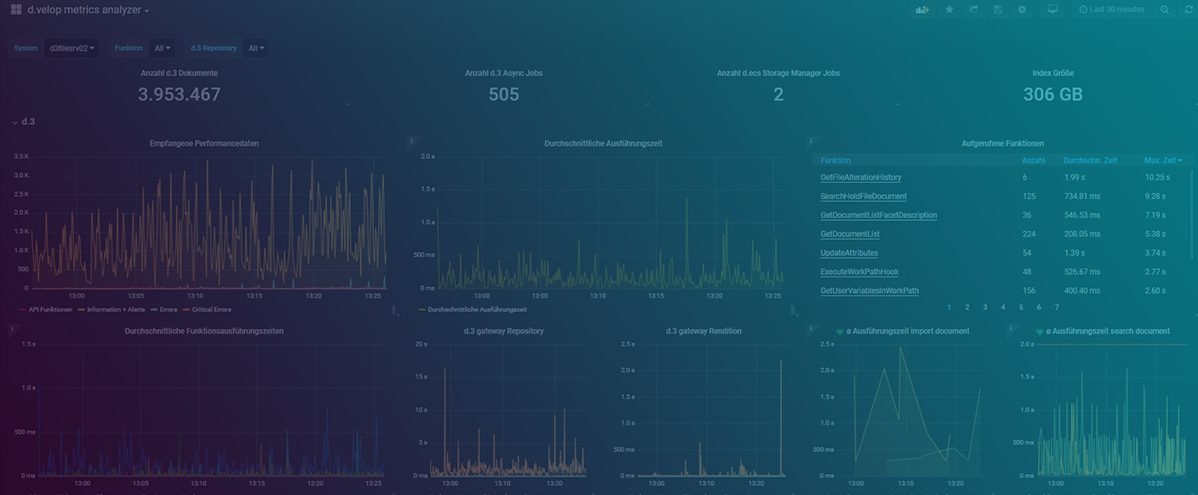
Task: Open the GetDocumentListFacetDescription link
Action: click(879, 215)
